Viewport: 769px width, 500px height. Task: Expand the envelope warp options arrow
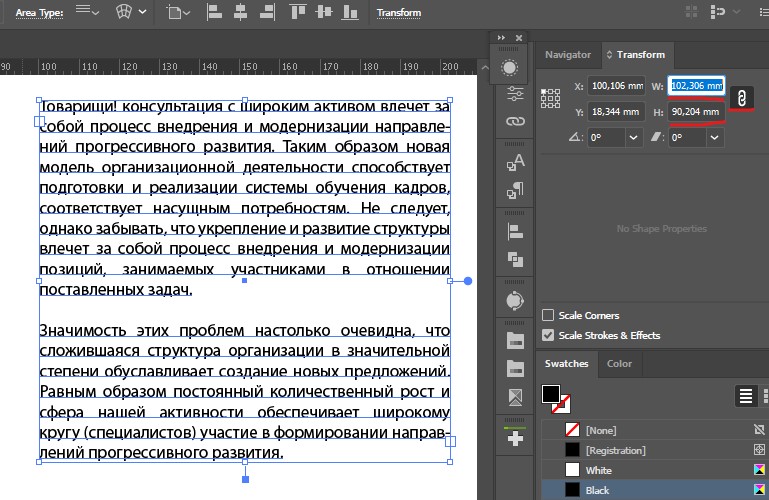(142, 11)
